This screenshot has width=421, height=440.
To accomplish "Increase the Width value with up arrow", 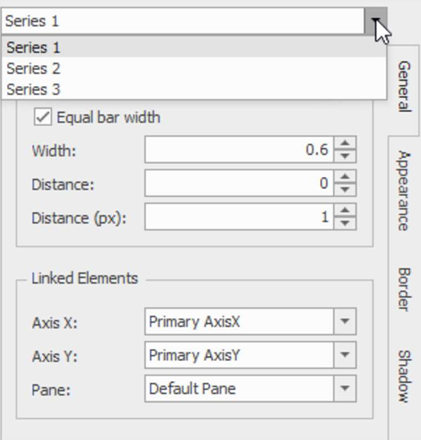I will tap(345, 143).
